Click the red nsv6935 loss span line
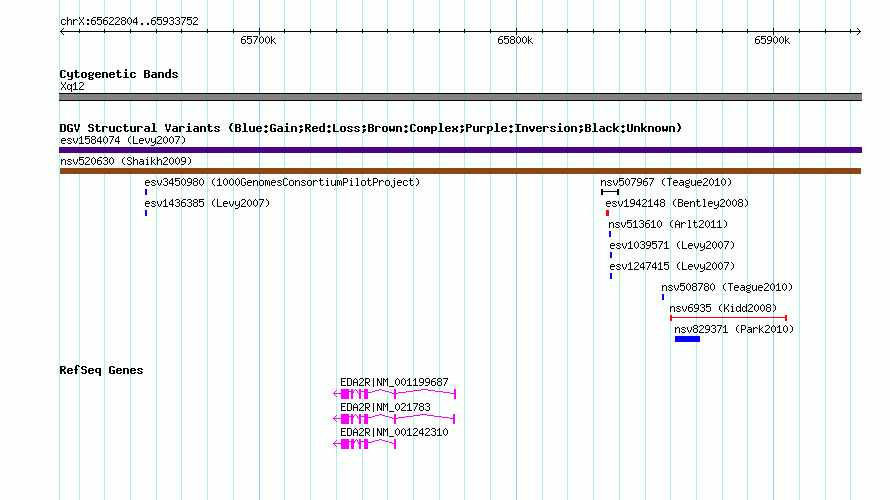The height and width of the screenshot is (500, 890). 728,318
